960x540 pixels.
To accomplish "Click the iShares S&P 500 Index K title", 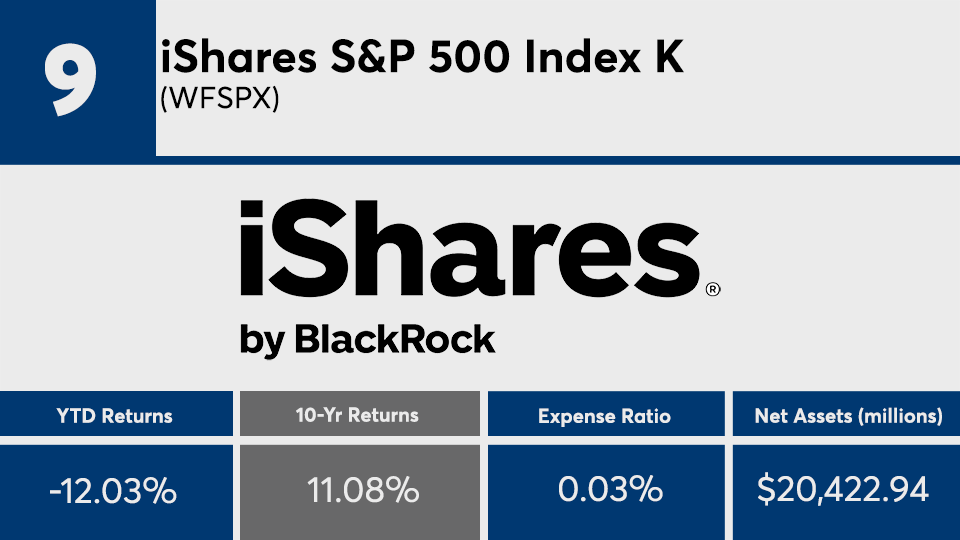I will (x=422, y=59).
